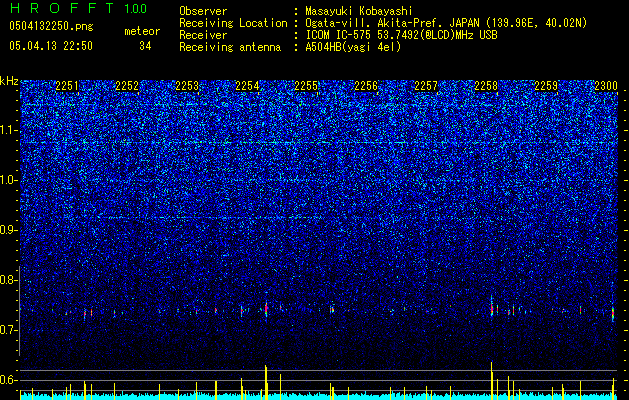Click the 2300 time marker
This screenshot has height=400, width=629.
tap(606, 86)
